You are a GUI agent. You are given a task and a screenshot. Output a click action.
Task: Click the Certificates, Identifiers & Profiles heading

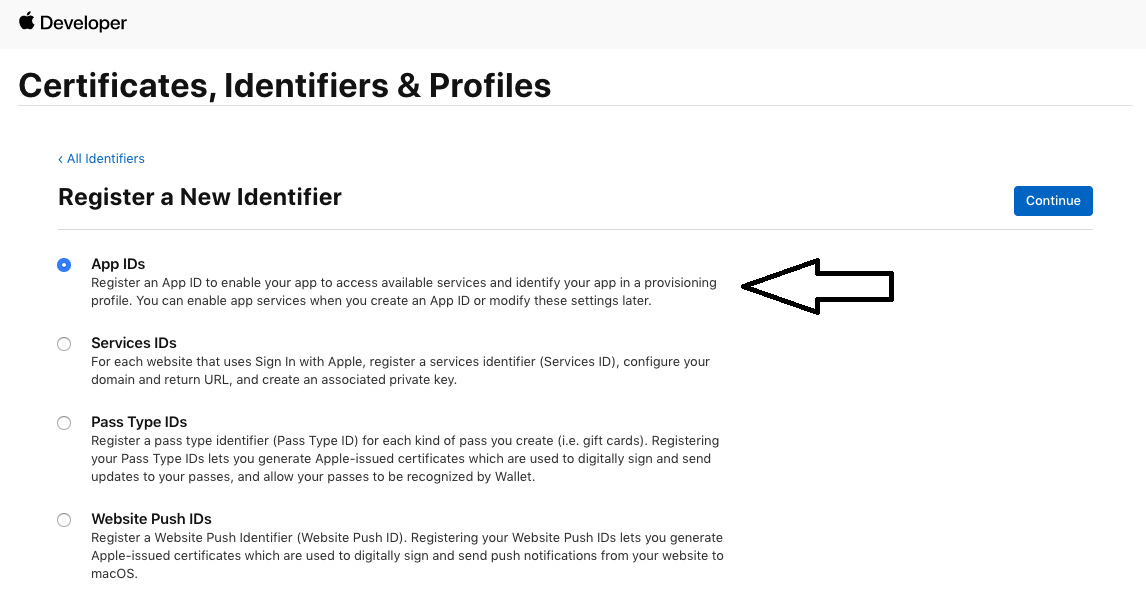[x=285, y=86]
